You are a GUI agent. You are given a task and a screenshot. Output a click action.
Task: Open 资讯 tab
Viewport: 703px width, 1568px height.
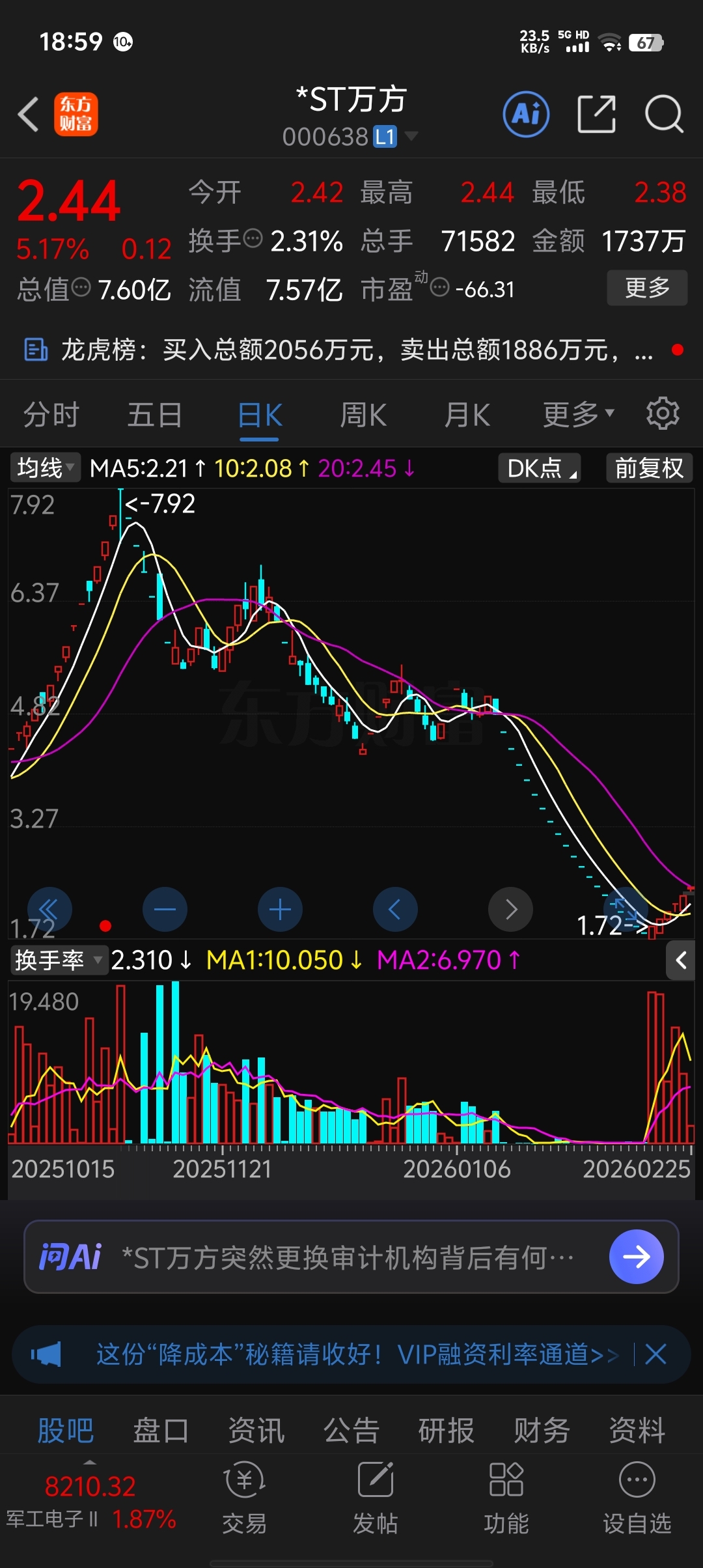tap(256, 1430)
